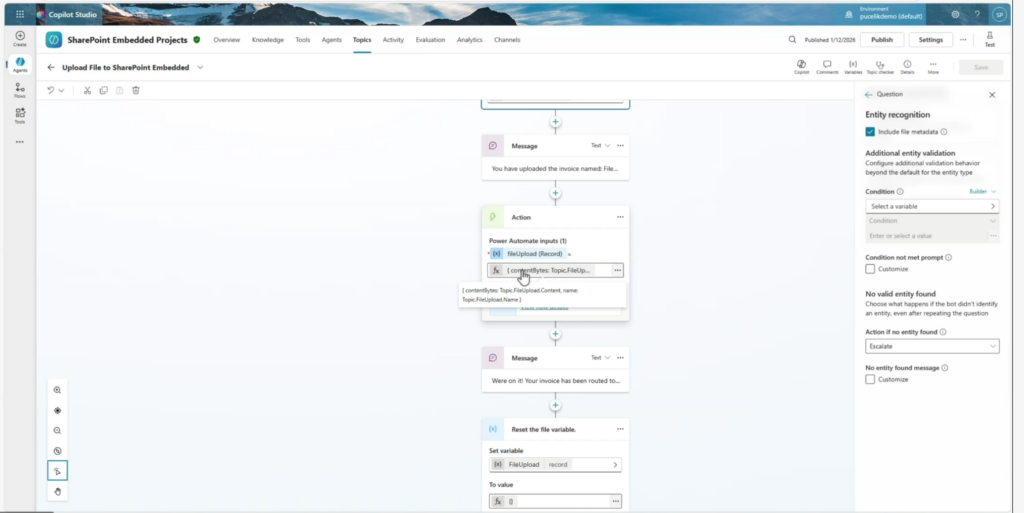The image size is (1024, 513).
Task: Open the global settings gear icon
Action: click(x=955, y=14)
